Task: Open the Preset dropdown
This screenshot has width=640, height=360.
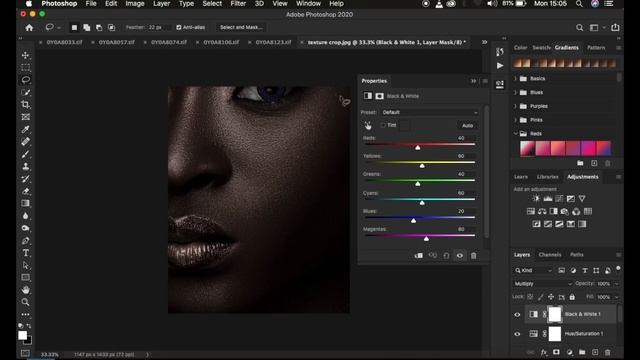Action: click(x=430, y=112)
